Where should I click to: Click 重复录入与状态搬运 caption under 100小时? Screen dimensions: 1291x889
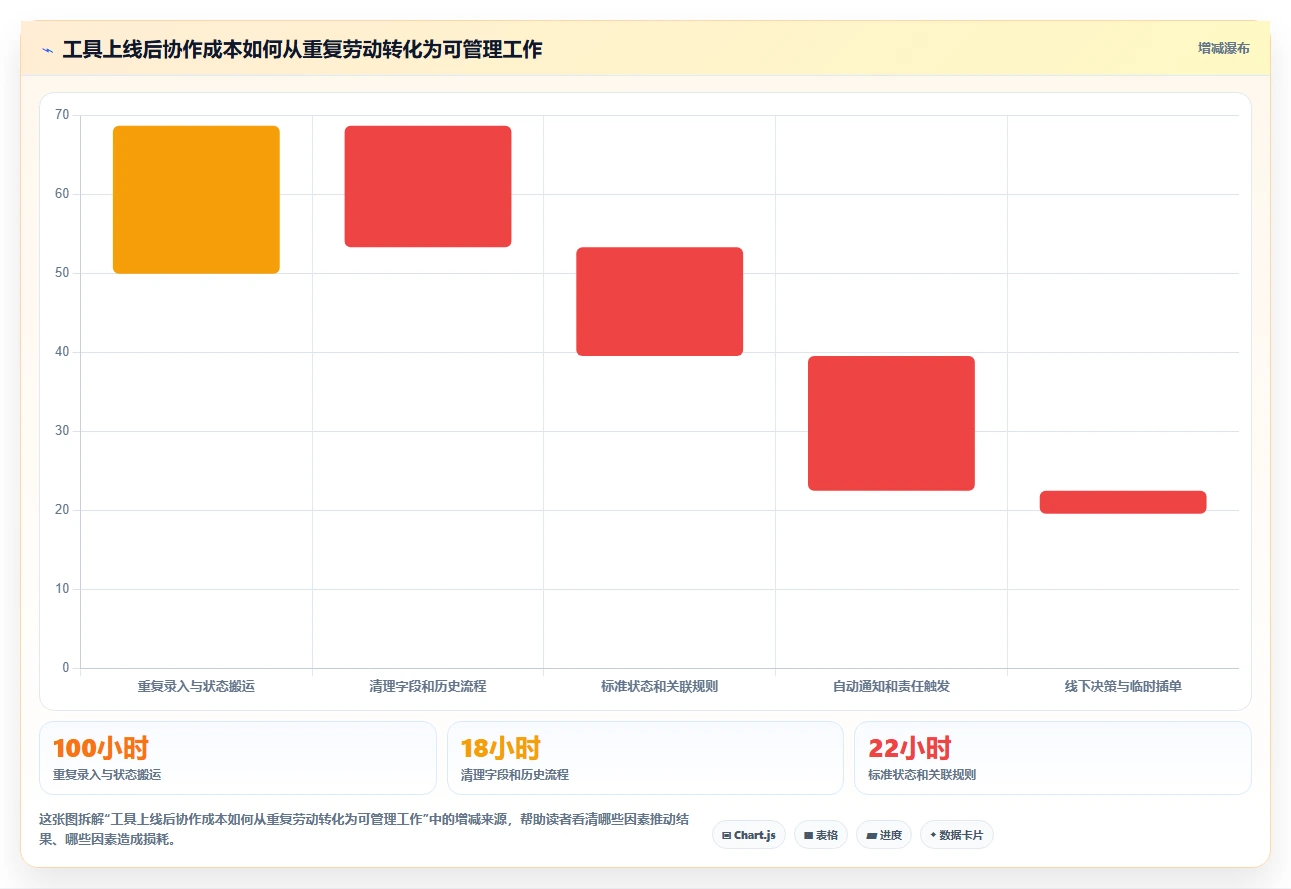[107, 775]
